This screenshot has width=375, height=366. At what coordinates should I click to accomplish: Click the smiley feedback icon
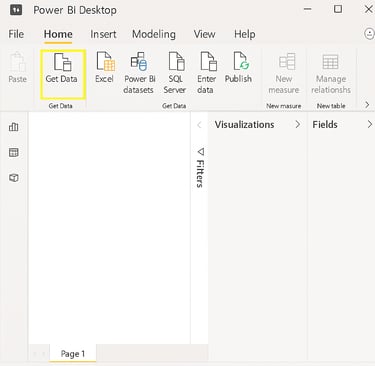369,34
